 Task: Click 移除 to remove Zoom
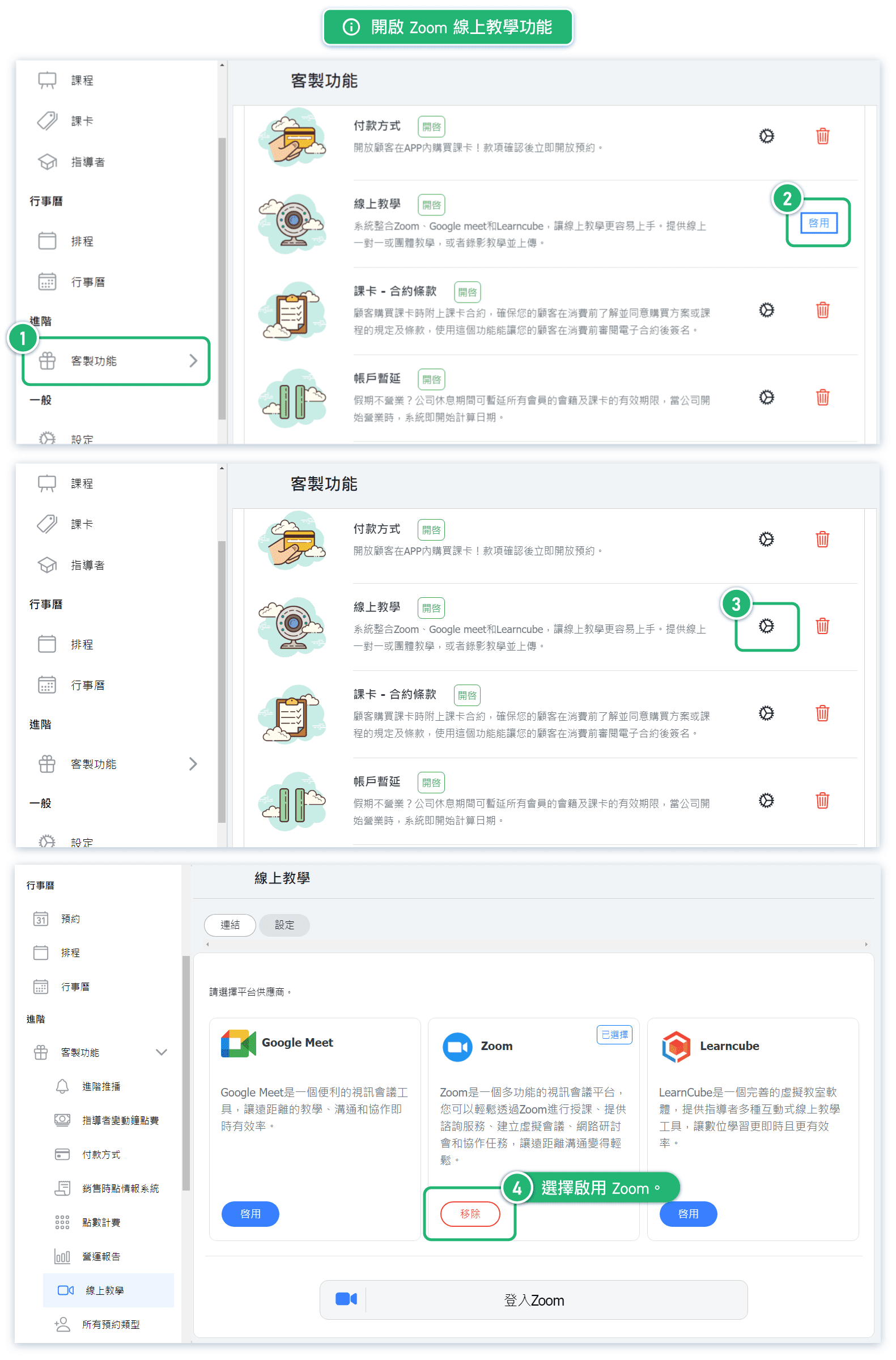[470, 1213]
